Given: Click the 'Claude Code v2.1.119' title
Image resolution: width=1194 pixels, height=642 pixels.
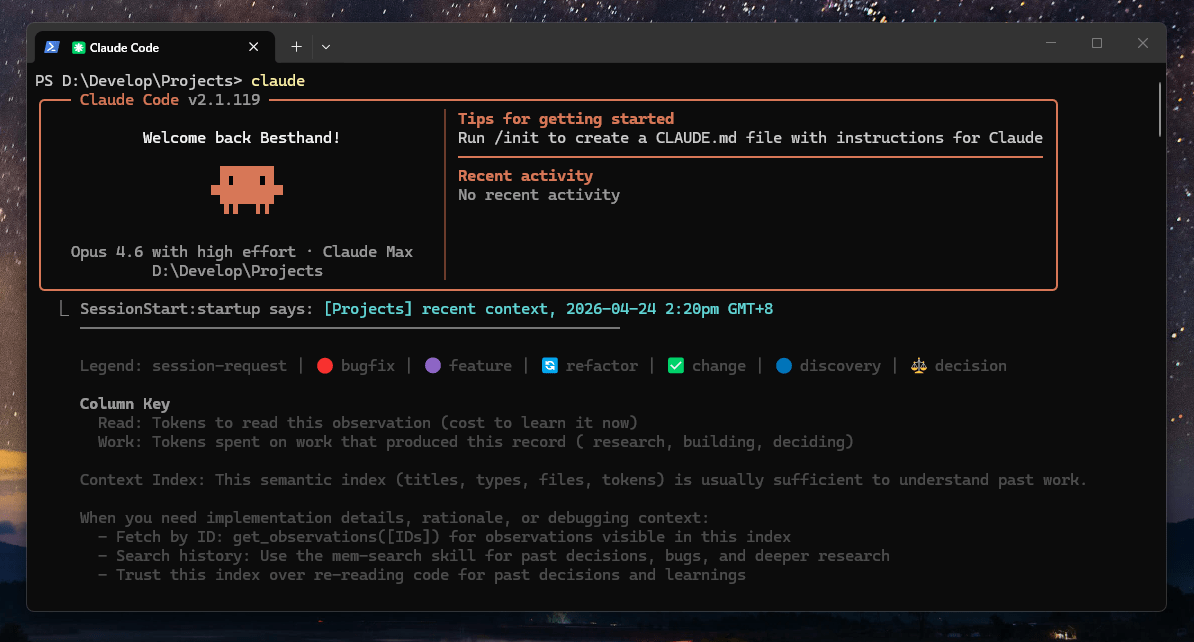Looking at the screenshot, I should [x=170, y=100].
